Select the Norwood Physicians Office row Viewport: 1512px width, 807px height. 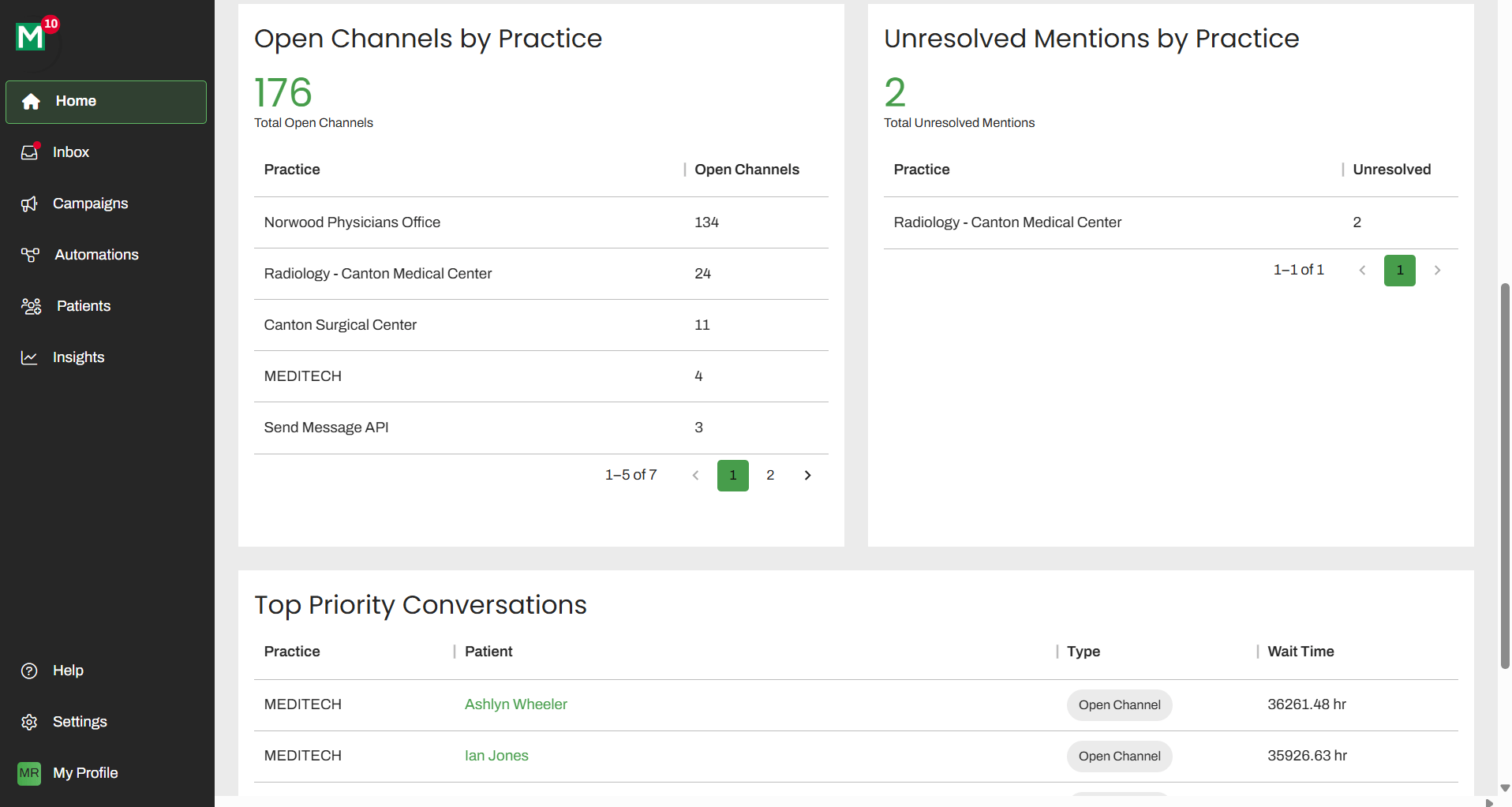coord(541,222)
